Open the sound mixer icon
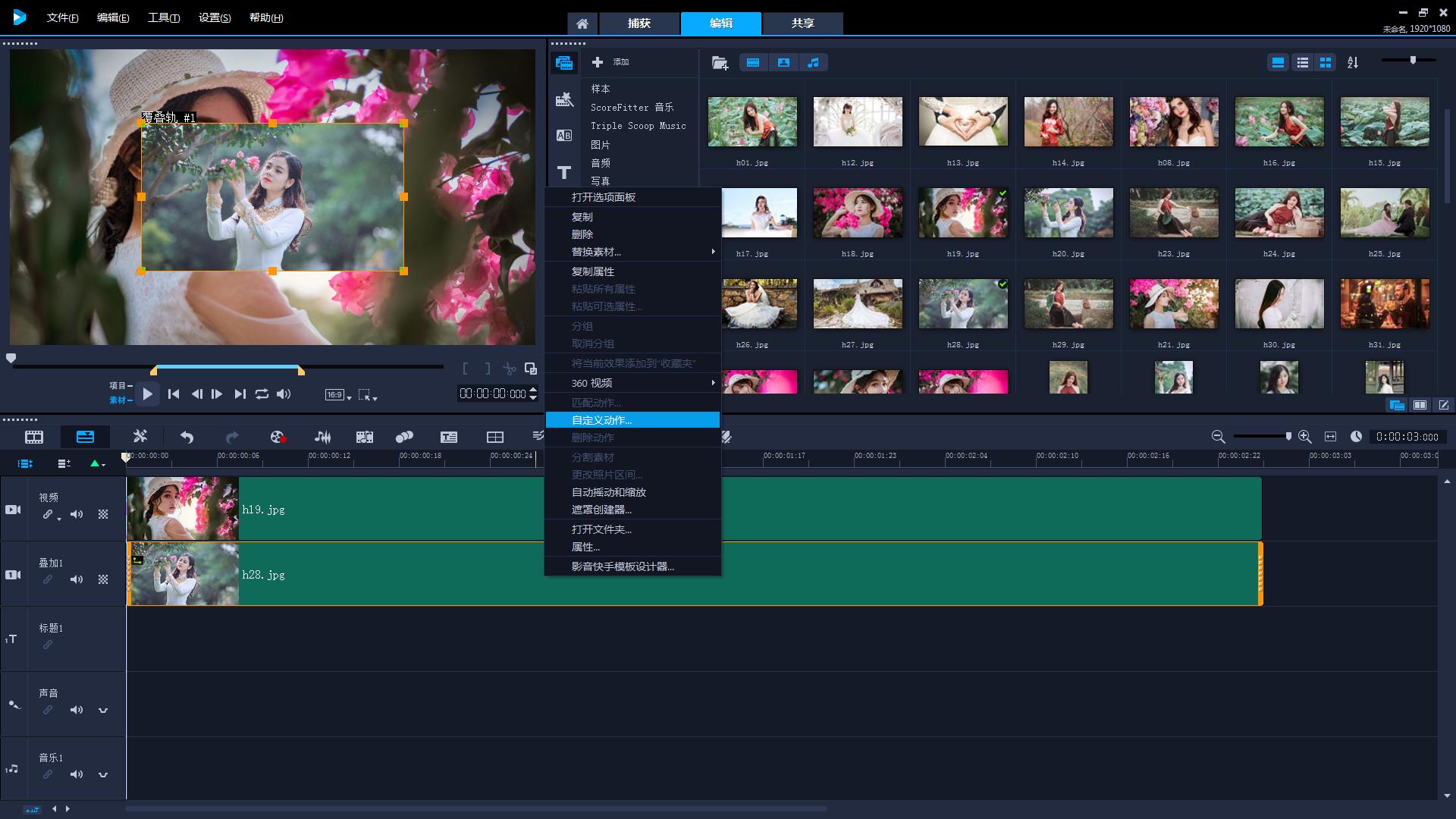The width and height of the screenshot is (1456, 819). (x=322, y=437)
